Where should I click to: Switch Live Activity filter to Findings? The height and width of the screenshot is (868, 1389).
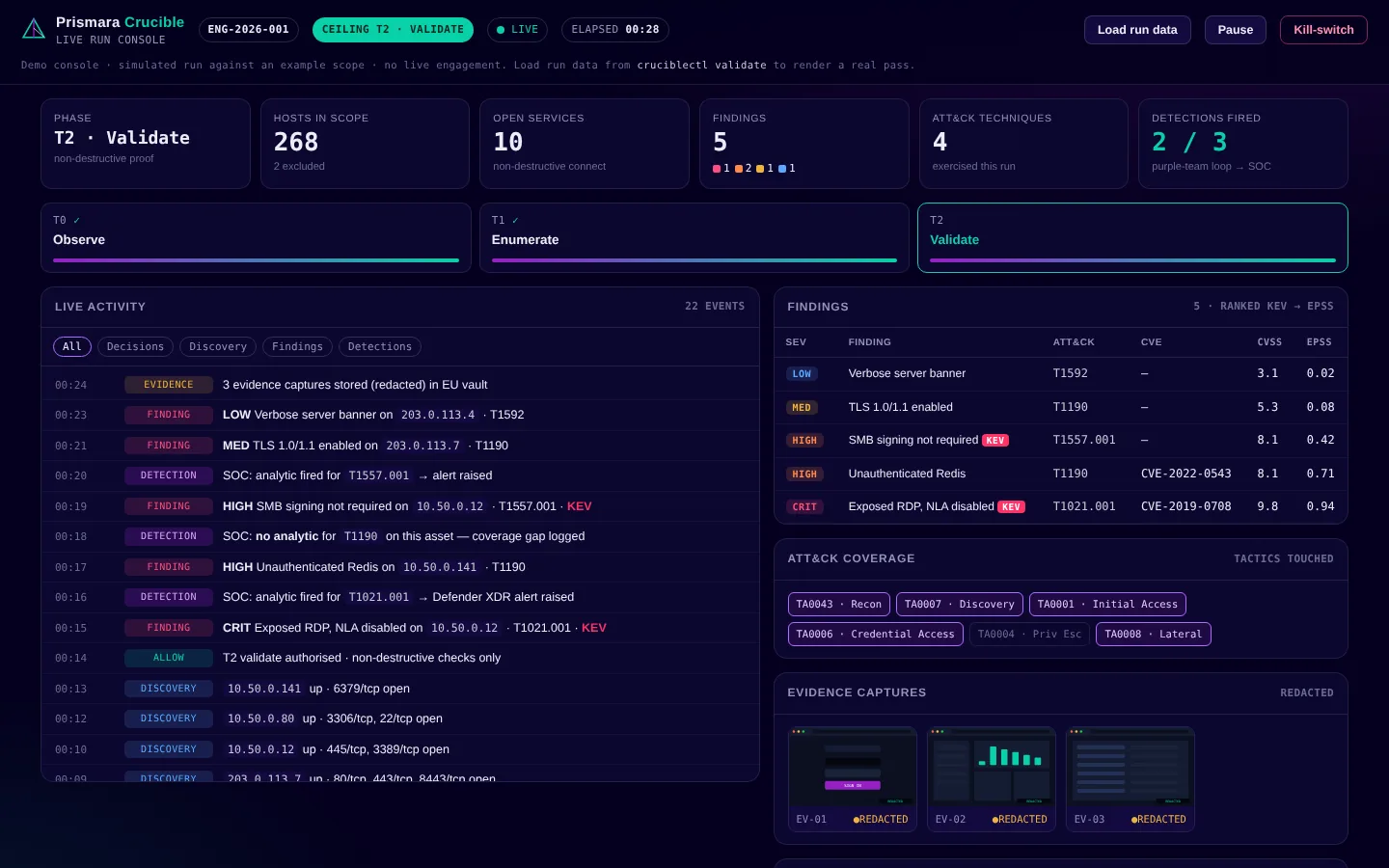(x=297, y=347)
